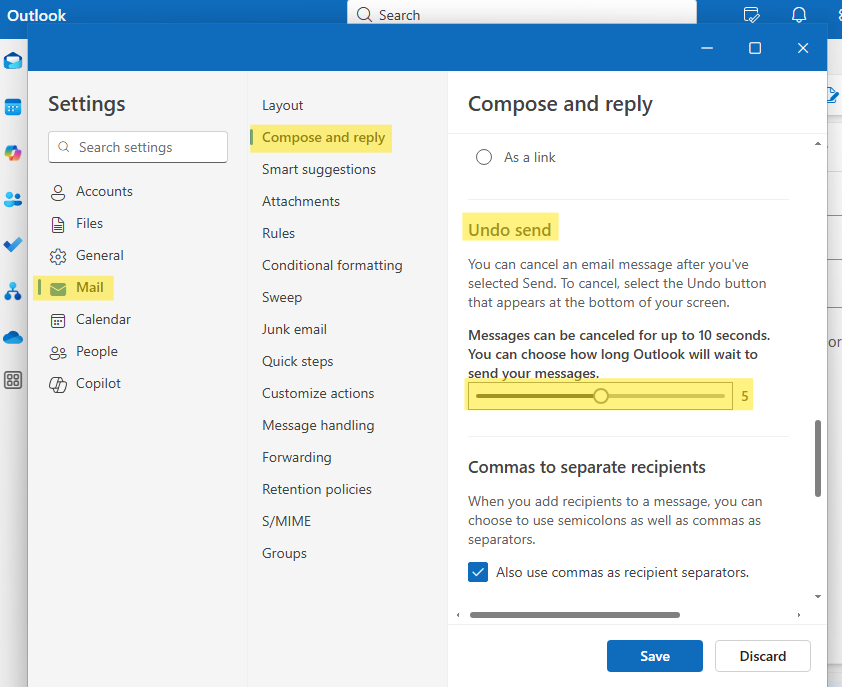
Task: Click the Undo send delay slider handle
Action: pos(600,396)
